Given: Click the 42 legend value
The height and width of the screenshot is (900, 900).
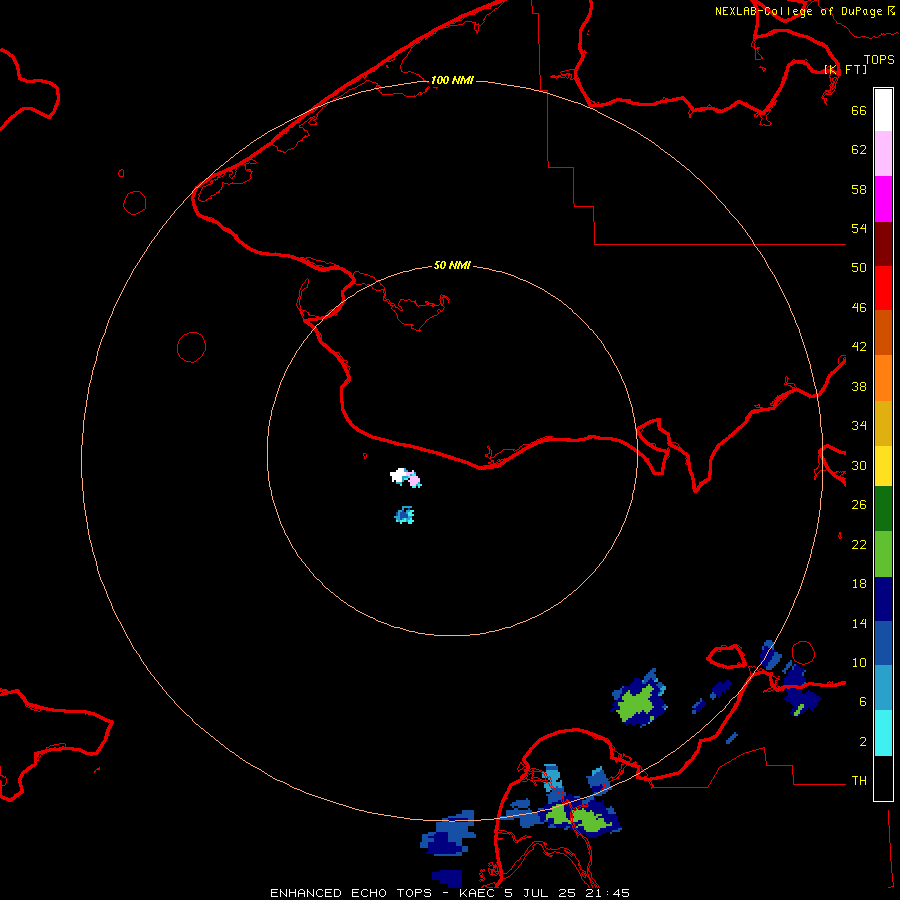Looking at the screenshot, I should pyautogui.click(x=859, y=347).
